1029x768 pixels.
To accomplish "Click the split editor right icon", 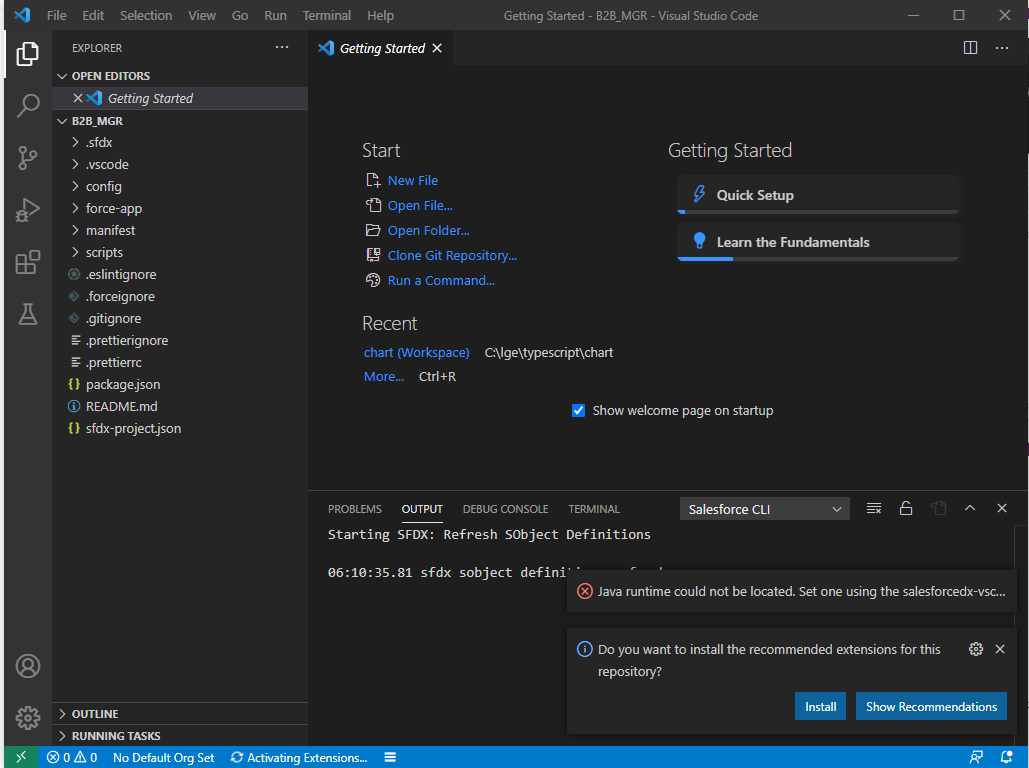I will 970,48.
